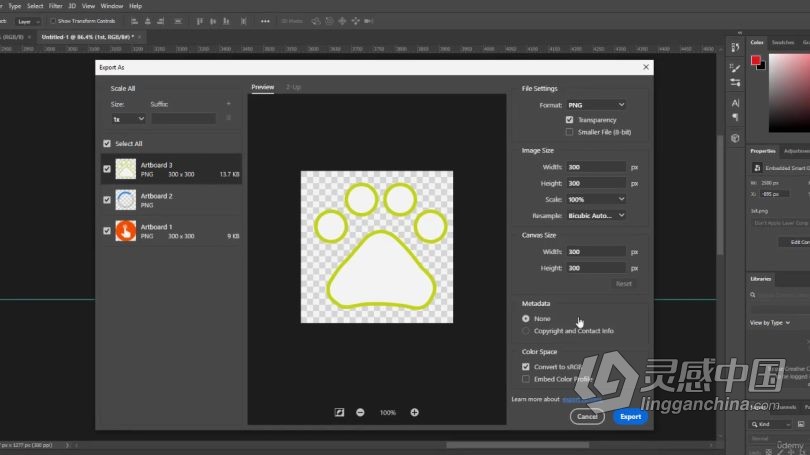
Task: Click the Artboard 1 thumbnail
Action: (126, 231)
